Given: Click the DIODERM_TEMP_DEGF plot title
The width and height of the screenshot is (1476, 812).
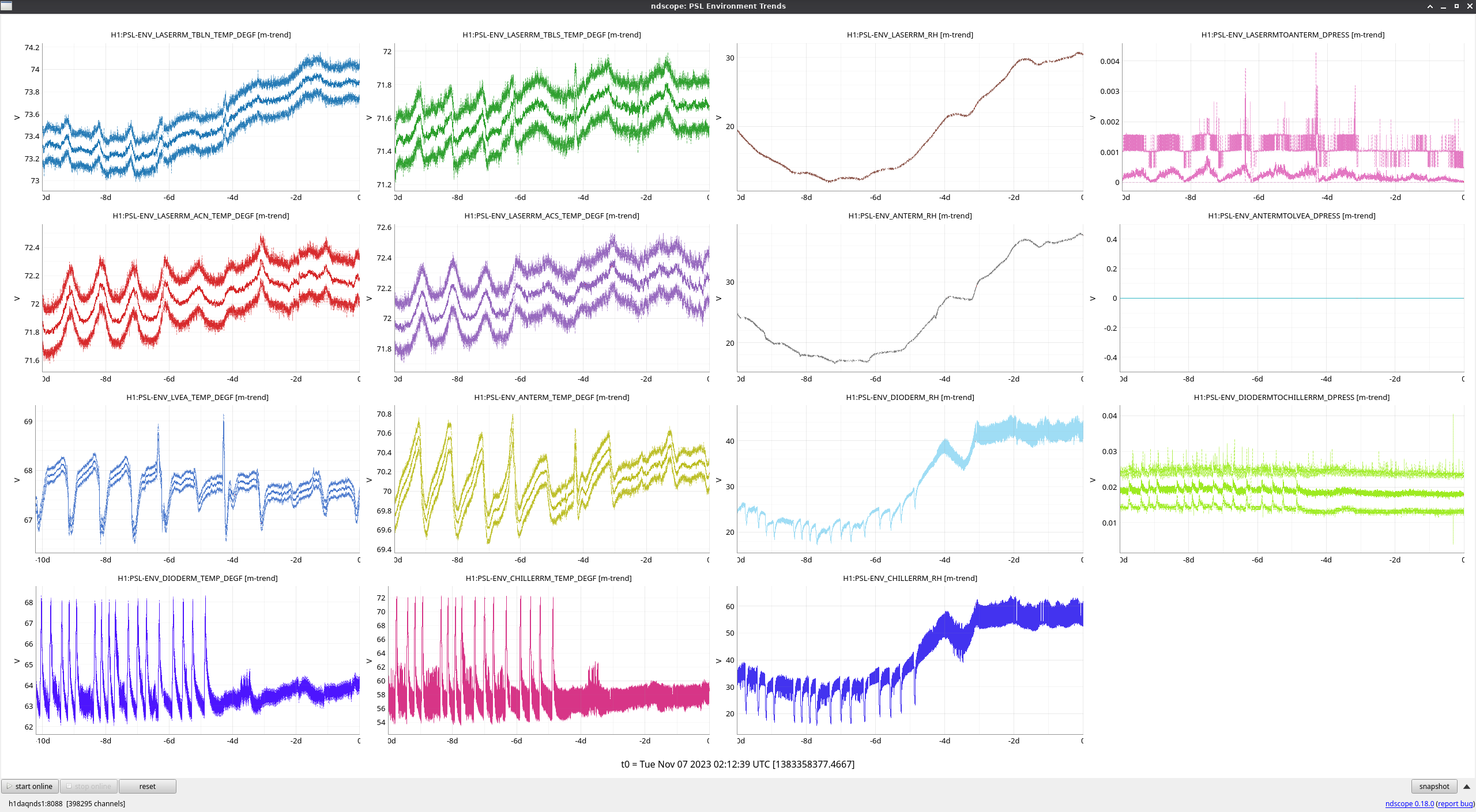Looking at the screenshot, I should point(197,578).
